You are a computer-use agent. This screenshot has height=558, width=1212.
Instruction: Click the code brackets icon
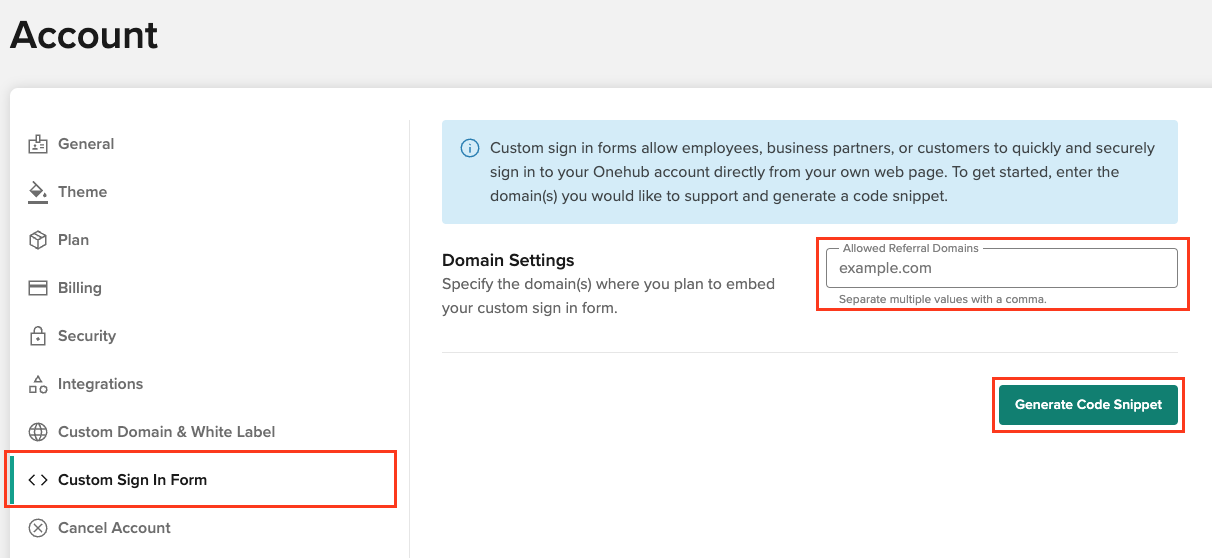[38, 480]
